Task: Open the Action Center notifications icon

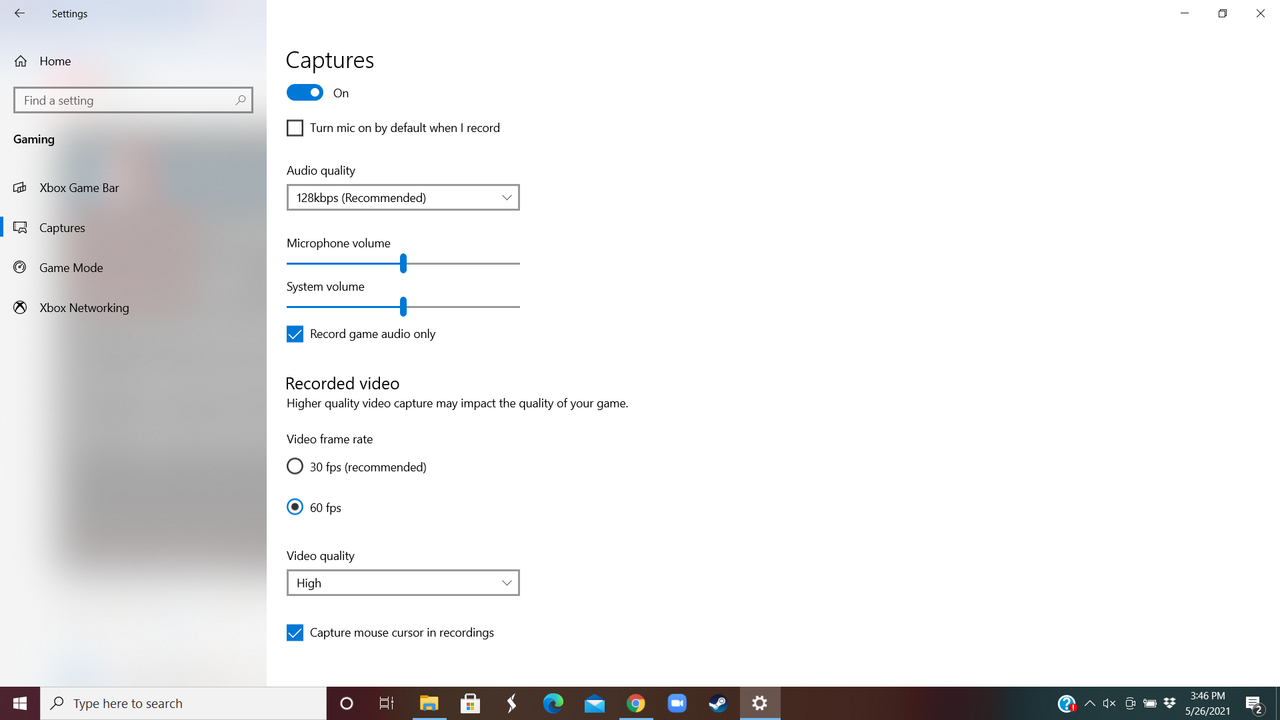Action: (1255, 704)
